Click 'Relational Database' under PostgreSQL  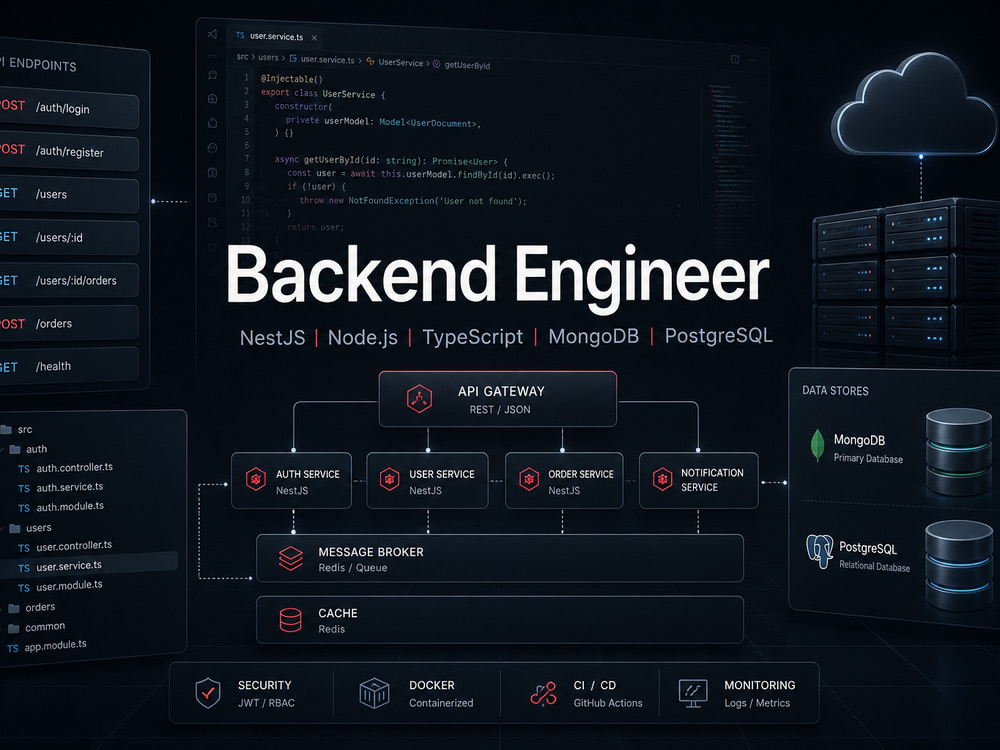874,566
